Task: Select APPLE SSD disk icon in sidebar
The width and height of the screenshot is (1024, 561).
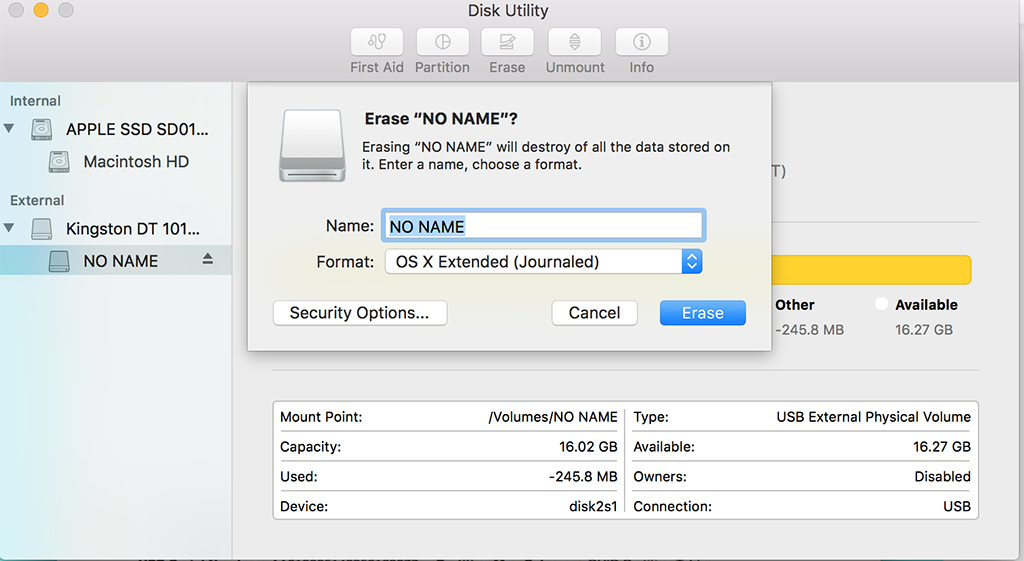Action: pos(42,129)
